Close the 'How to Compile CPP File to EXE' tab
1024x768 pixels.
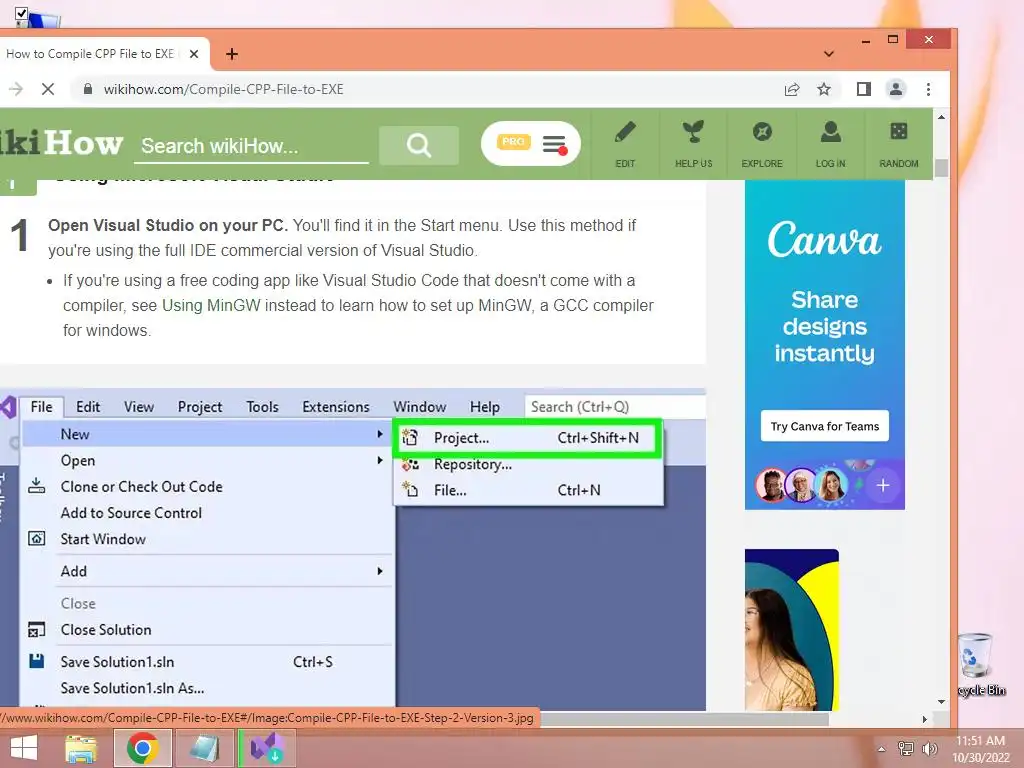pyautogui.click(x=194, y=54)
